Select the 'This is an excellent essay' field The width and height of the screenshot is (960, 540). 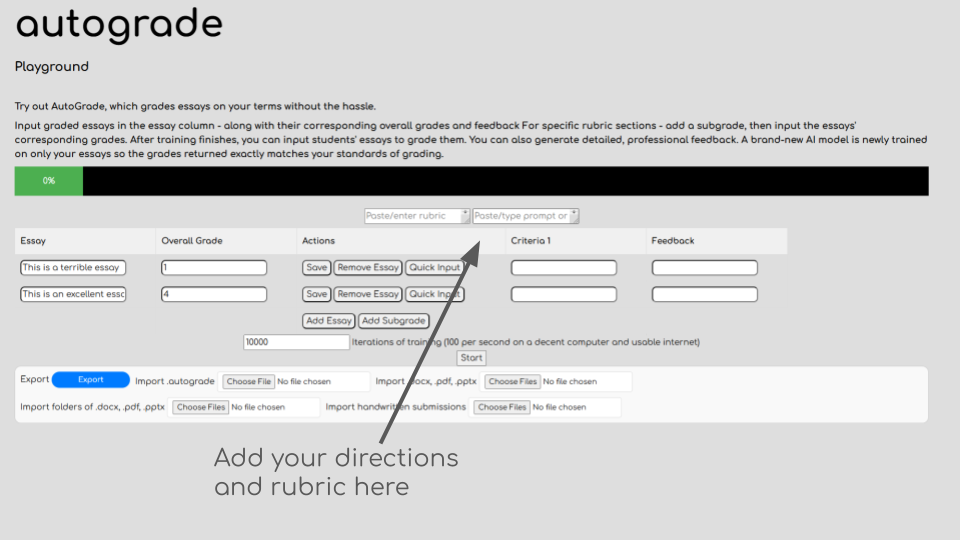(x=73, y=294)
